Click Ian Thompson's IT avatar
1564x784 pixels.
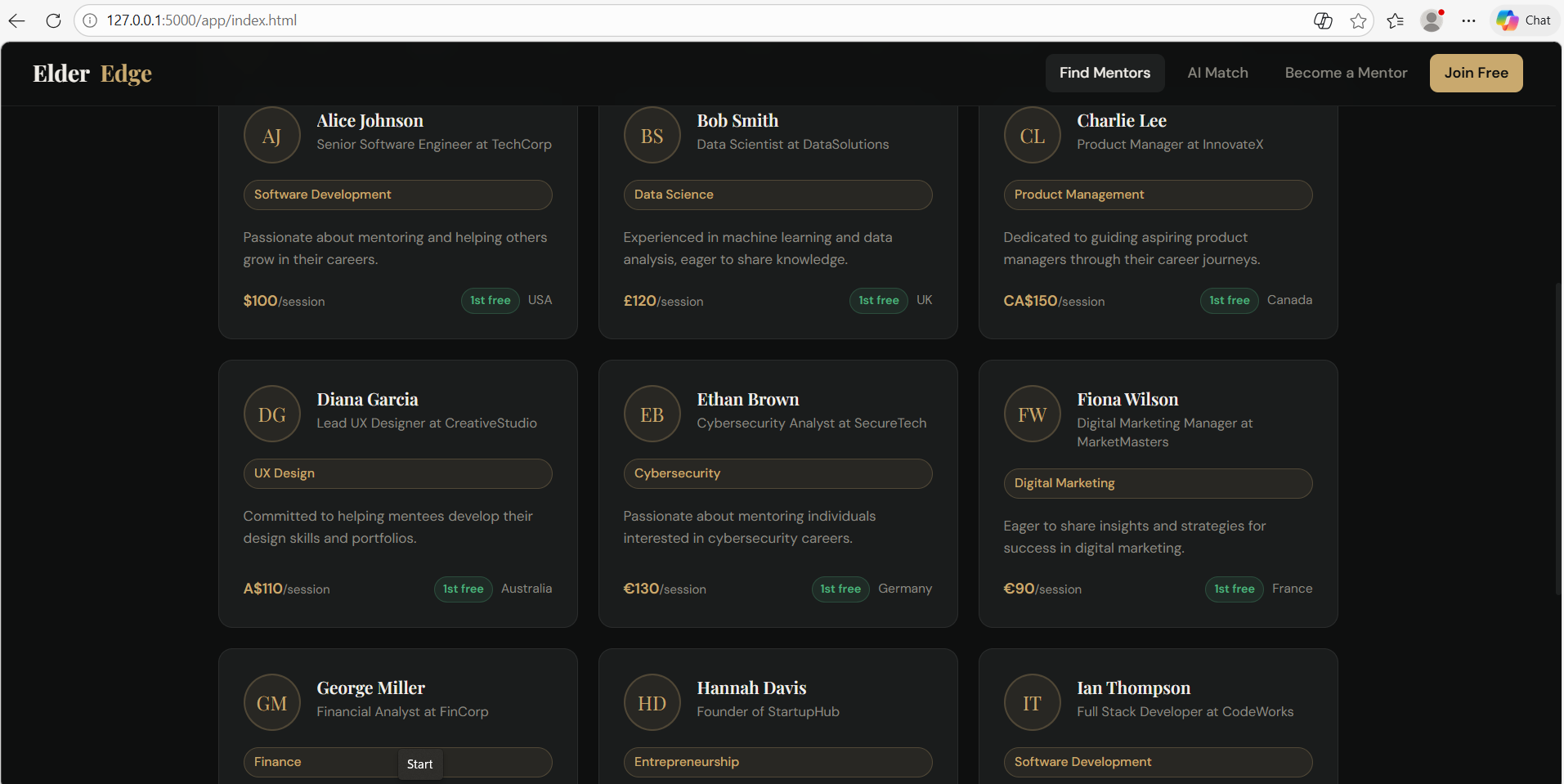(1032, 703)
